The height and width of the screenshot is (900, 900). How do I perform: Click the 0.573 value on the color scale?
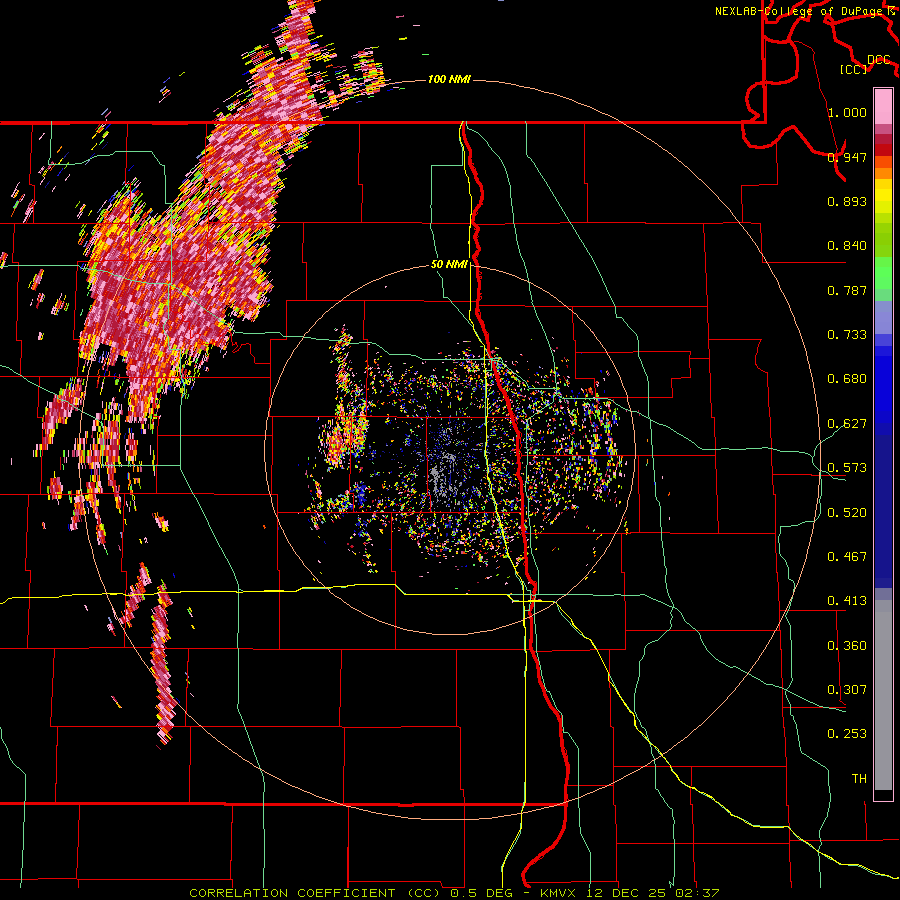click(847, 468)
